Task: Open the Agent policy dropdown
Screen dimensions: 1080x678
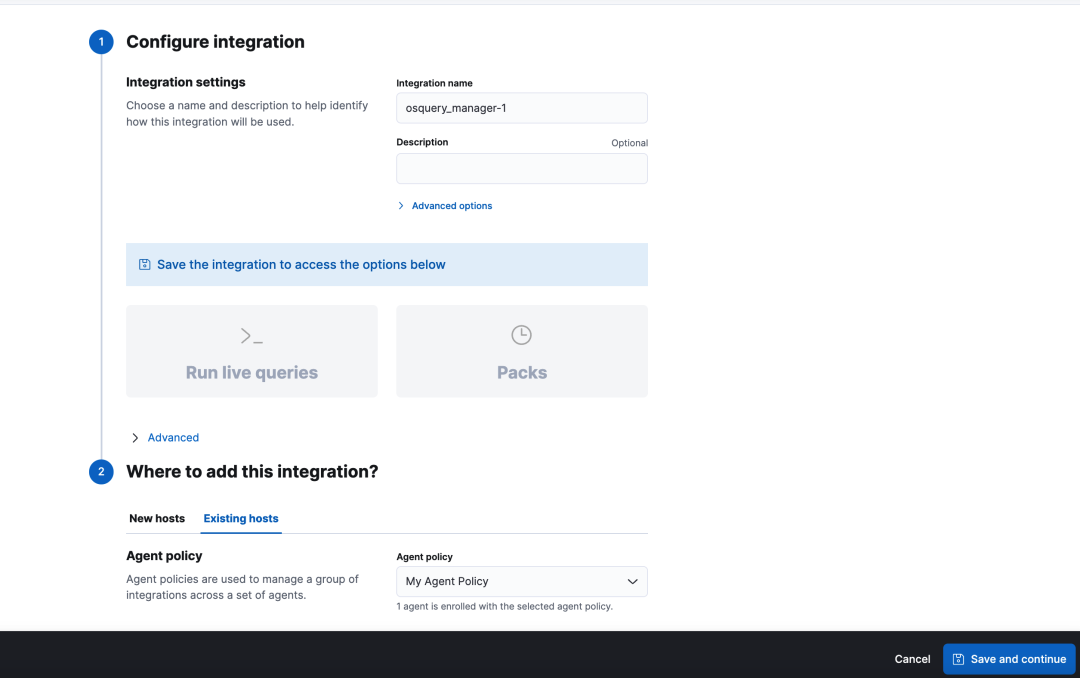Action: tap(521, 581)
